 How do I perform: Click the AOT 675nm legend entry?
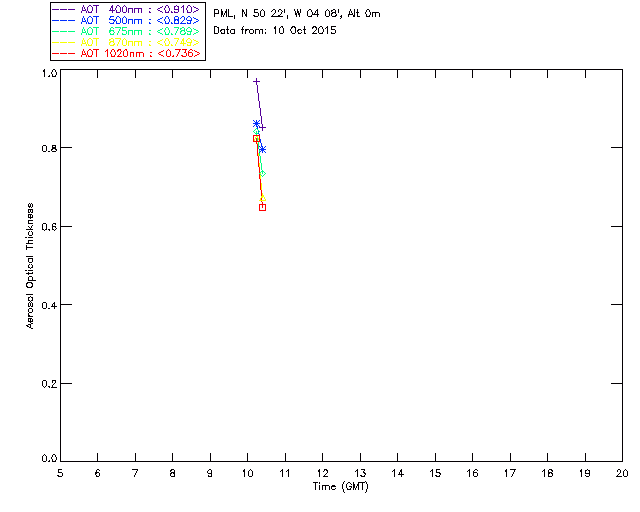(x=126, y=31)
